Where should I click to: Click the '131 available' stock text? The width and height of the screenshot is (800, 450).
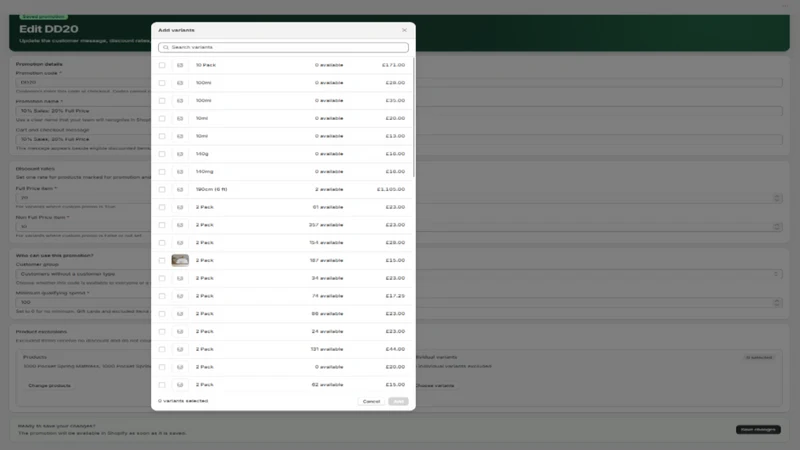coord(327,349)
